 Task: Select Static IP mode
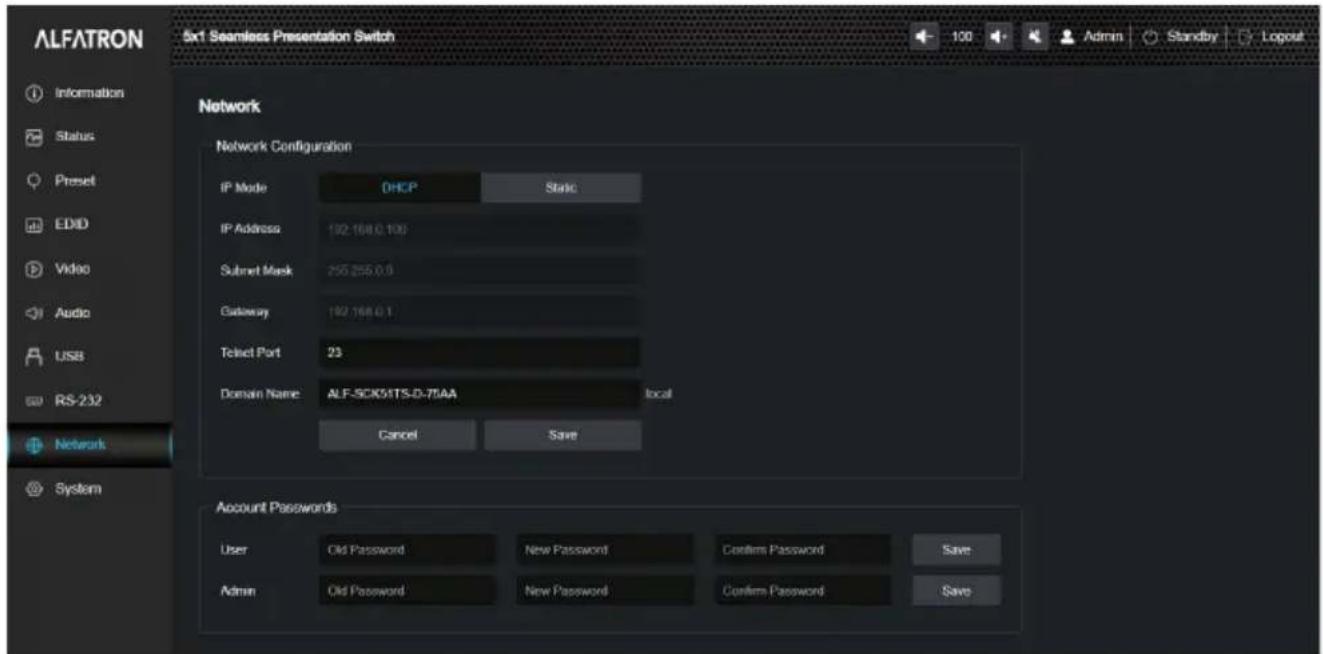(561, 187)
